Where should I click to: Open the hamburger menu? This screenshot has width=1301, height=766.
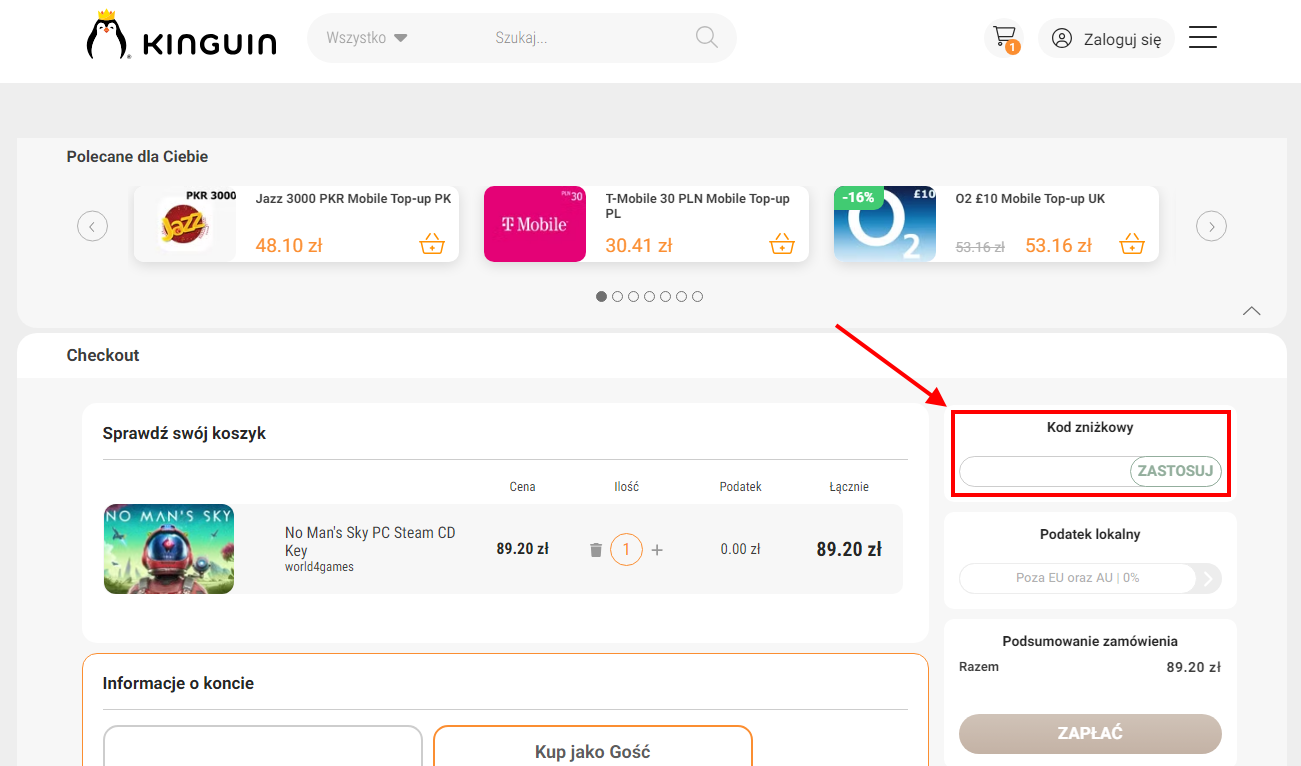(1202, 38)
